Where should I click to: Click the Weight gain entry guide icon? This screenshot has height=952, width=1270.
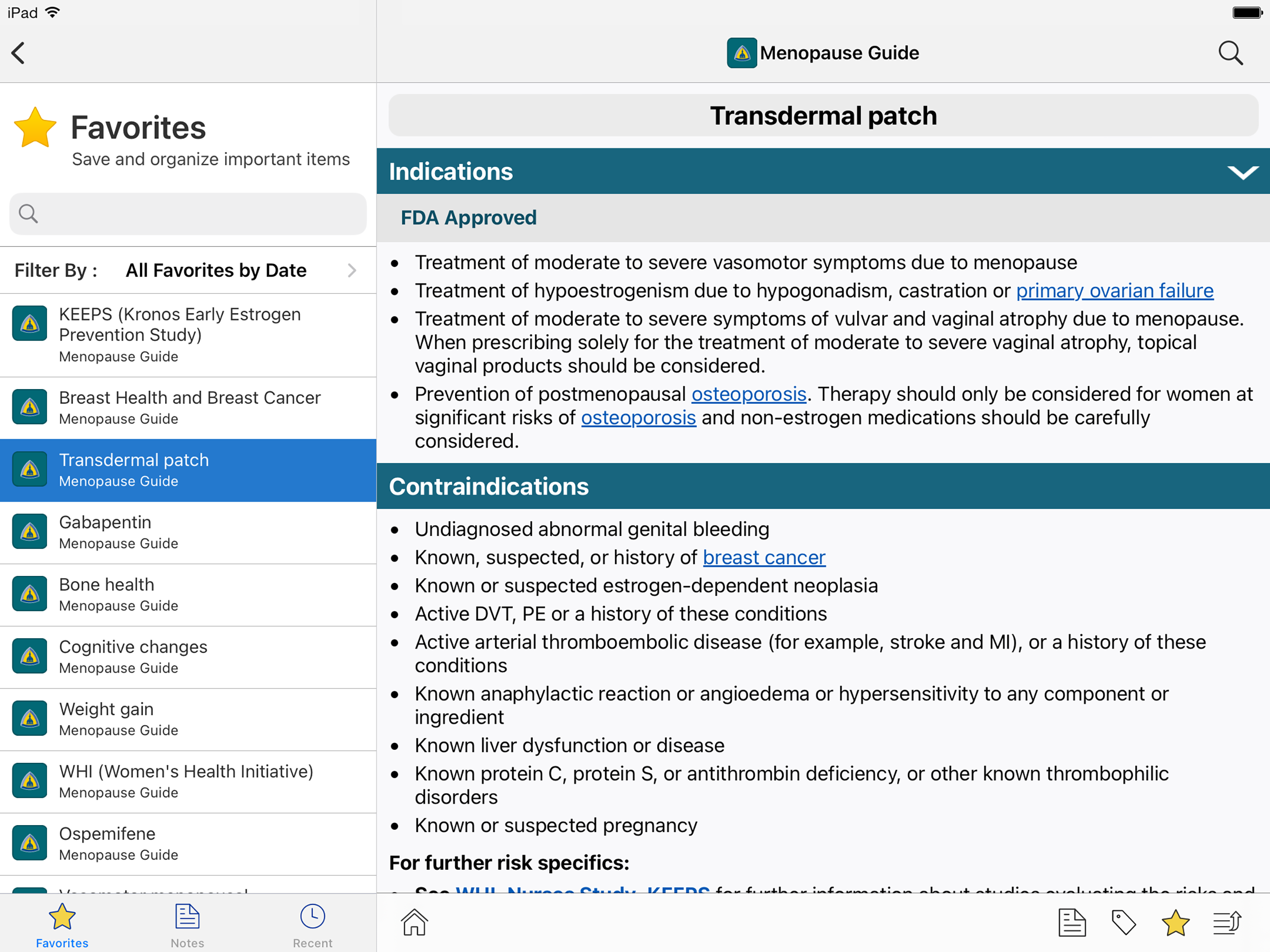(x=30, y=718)
